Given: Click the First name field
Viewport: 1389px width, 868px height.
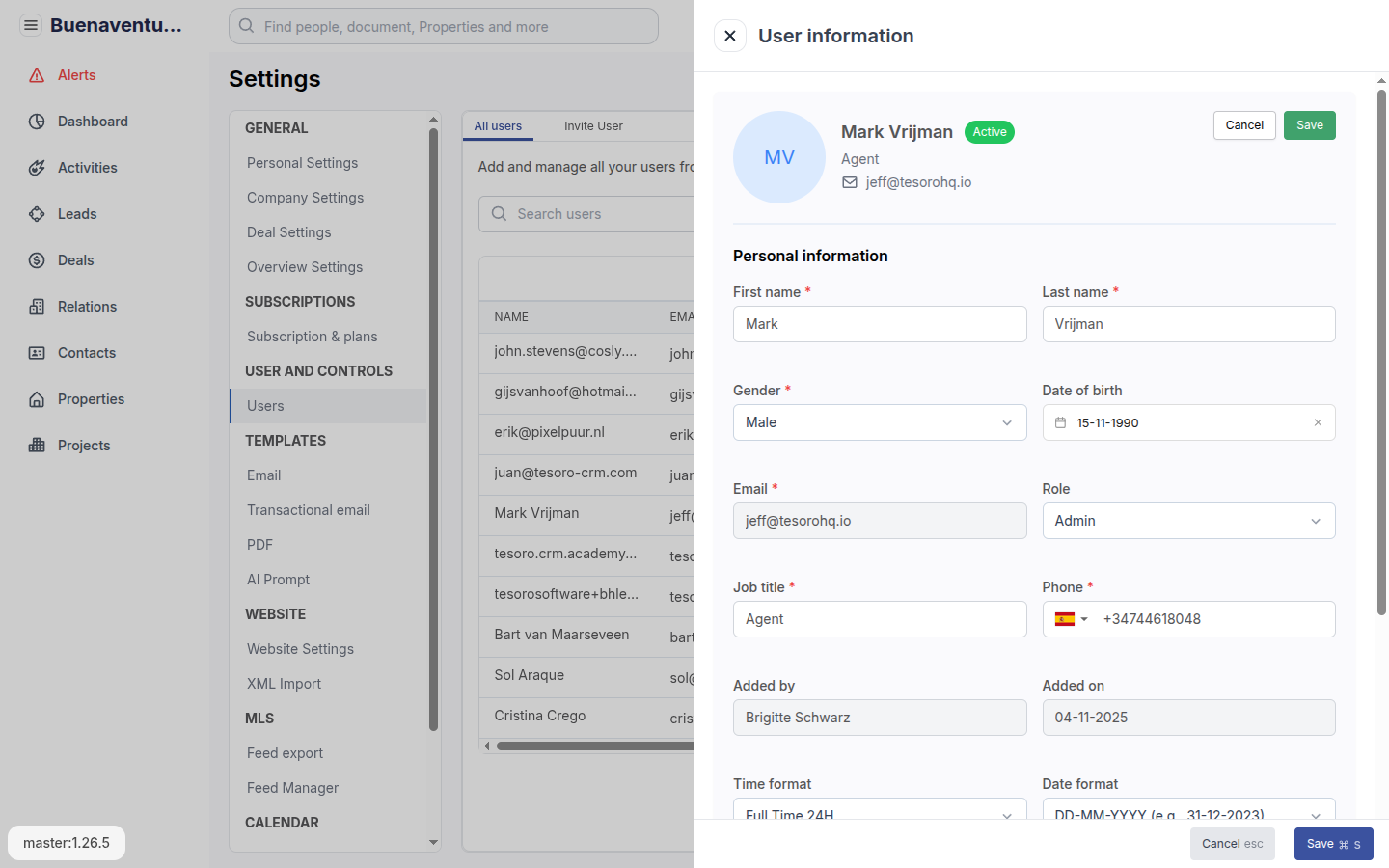Looking at the screenshot, I should (x=880, y=324).
